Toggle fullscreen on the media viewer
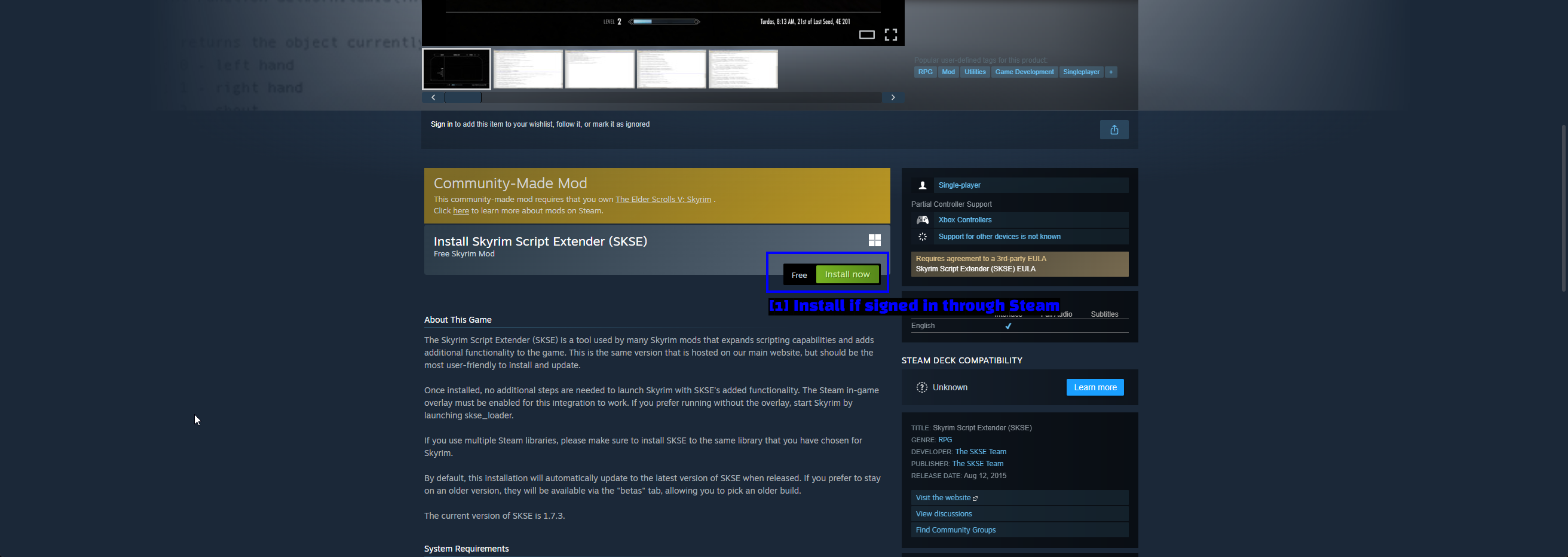The image size is (1568, 557). click(890, 35)
